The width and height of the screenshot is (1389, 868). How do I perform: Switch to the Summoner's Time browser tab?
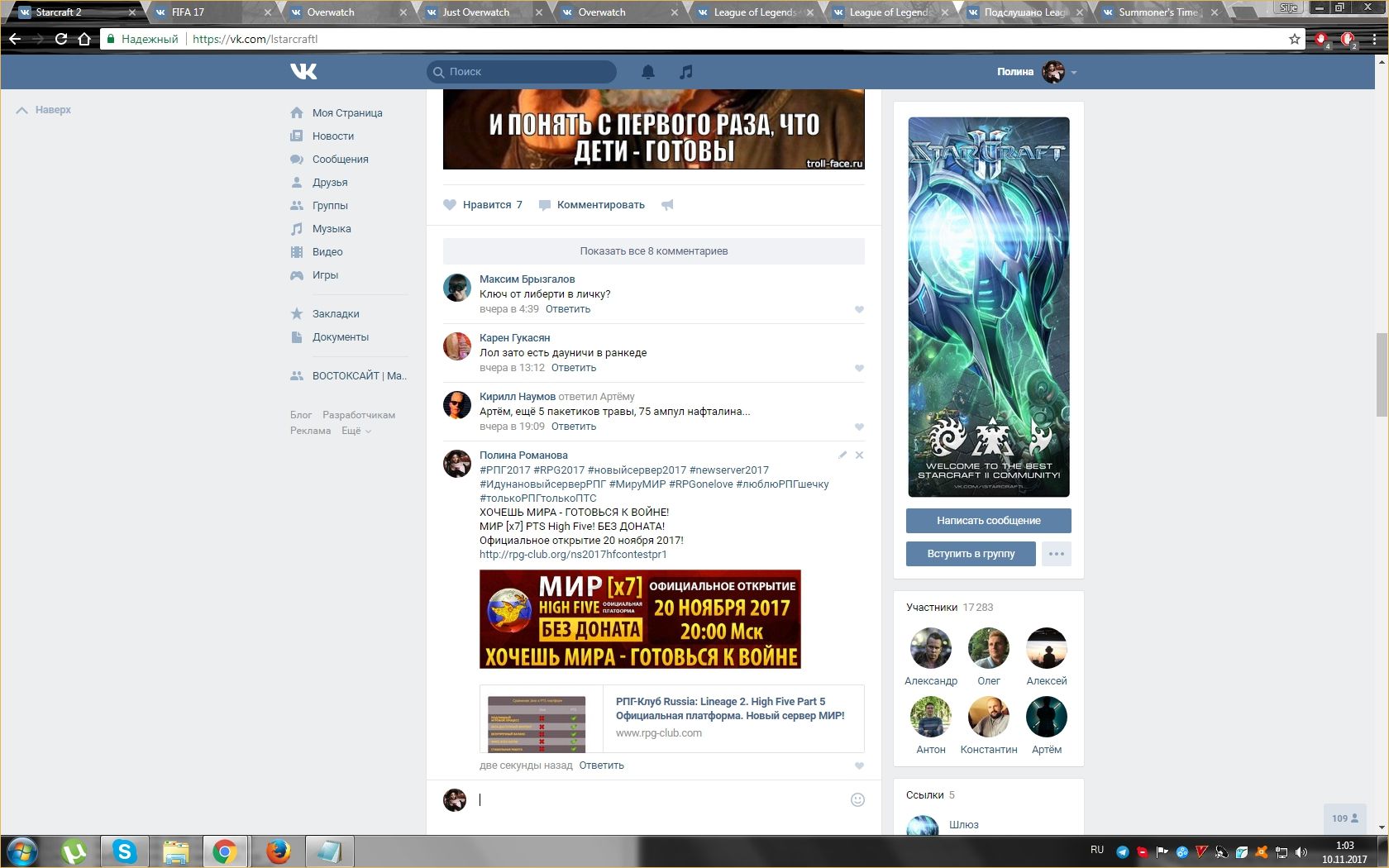pos(1159,12)
